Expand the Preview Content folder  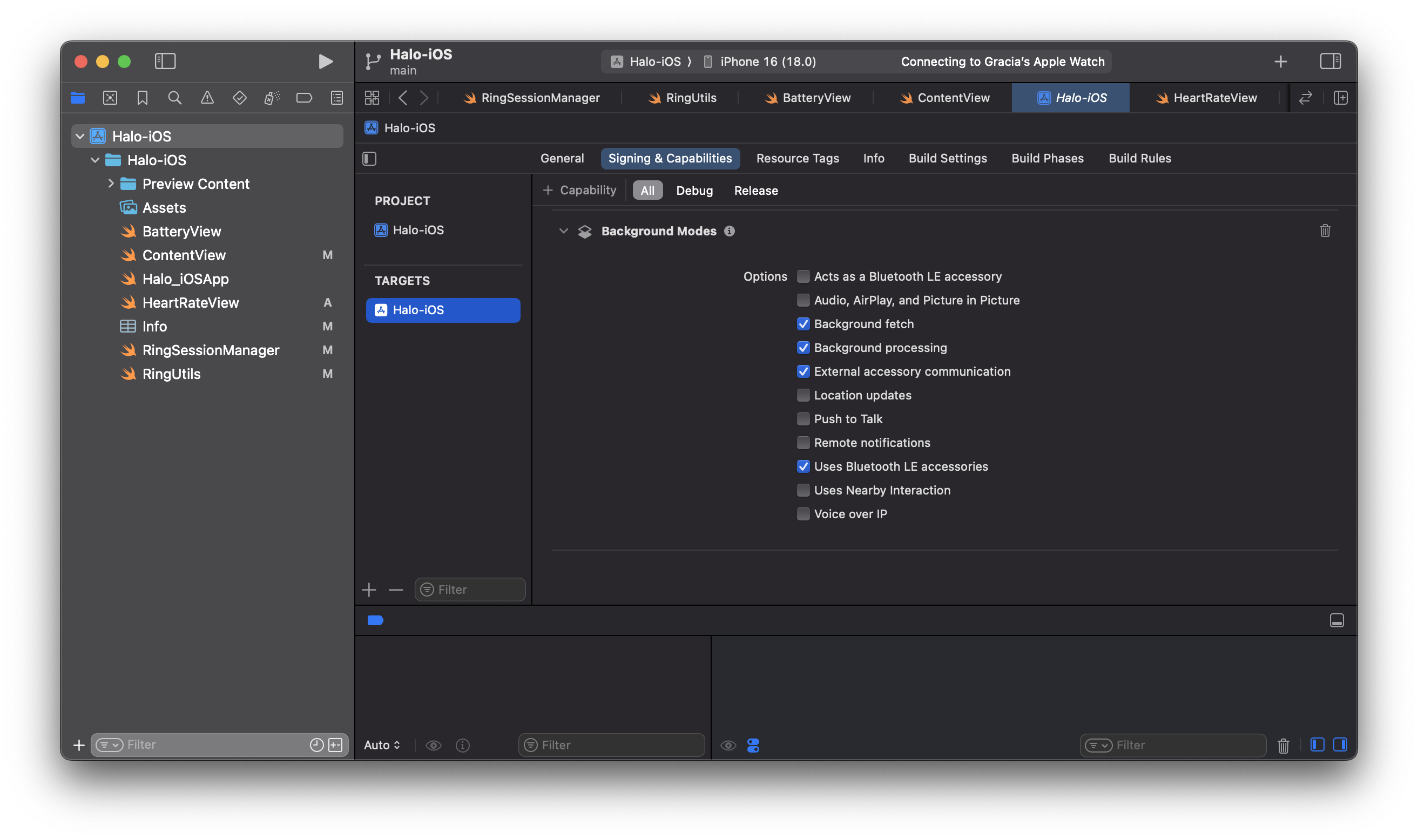tap(111, 184)
